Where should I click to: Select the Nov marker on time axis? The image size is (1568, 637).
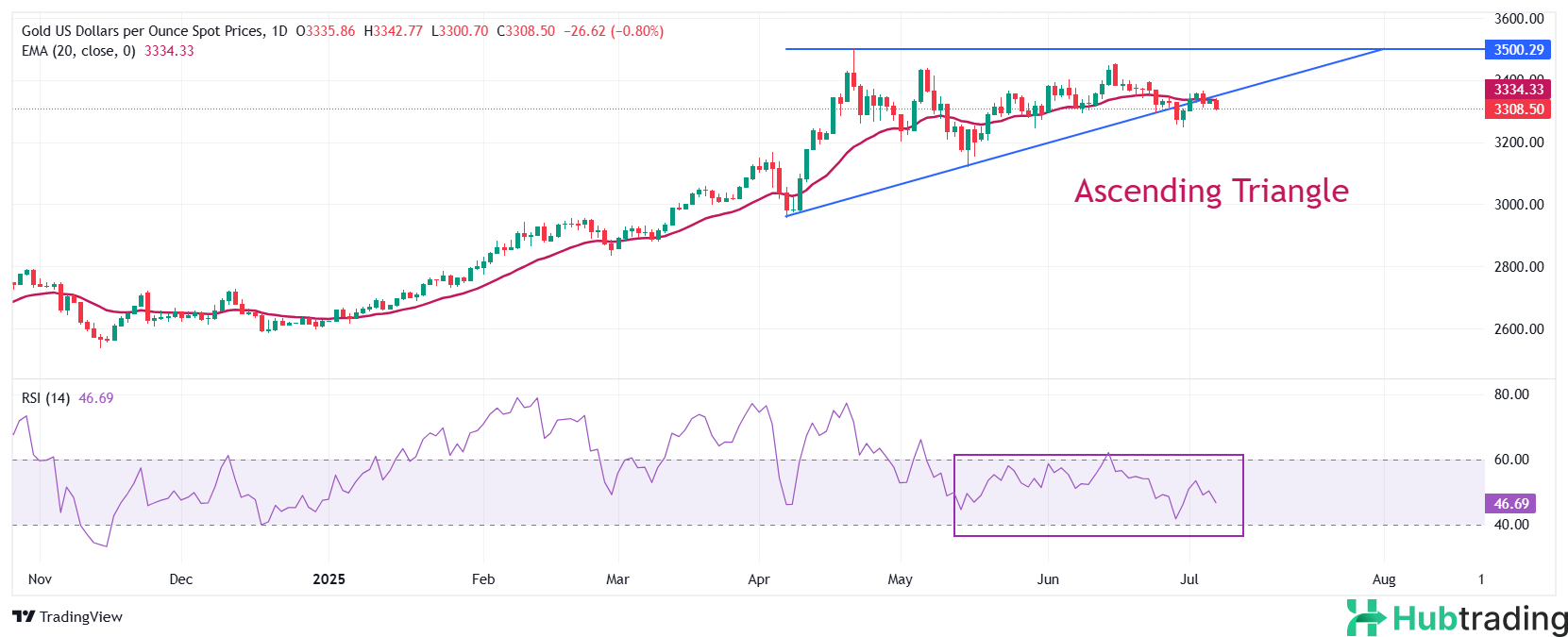(40, 579)
